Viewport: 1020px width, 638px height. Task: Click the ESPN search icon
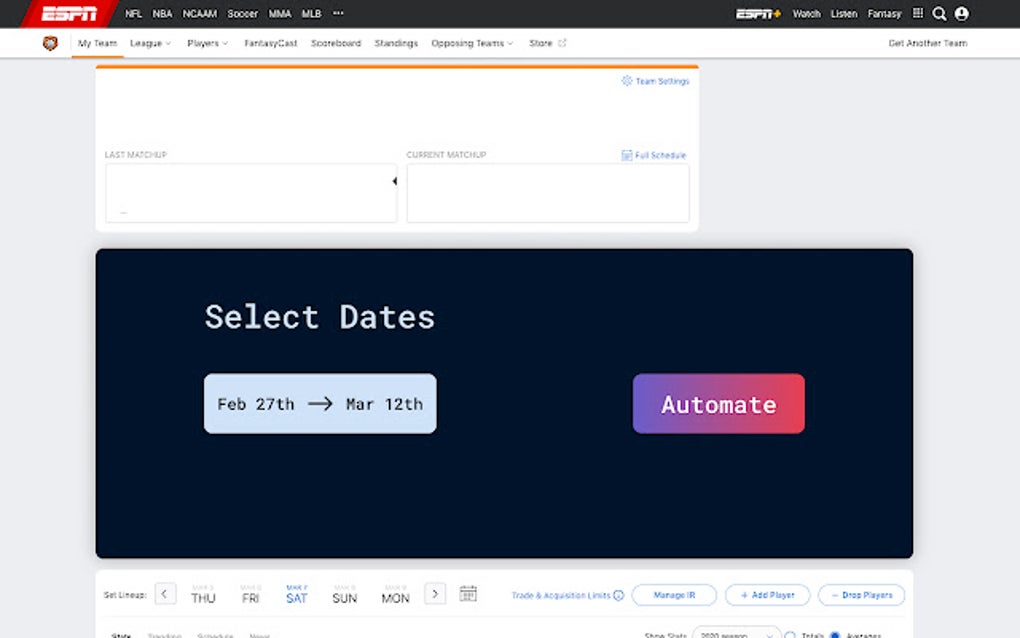(x=940, y=14)
